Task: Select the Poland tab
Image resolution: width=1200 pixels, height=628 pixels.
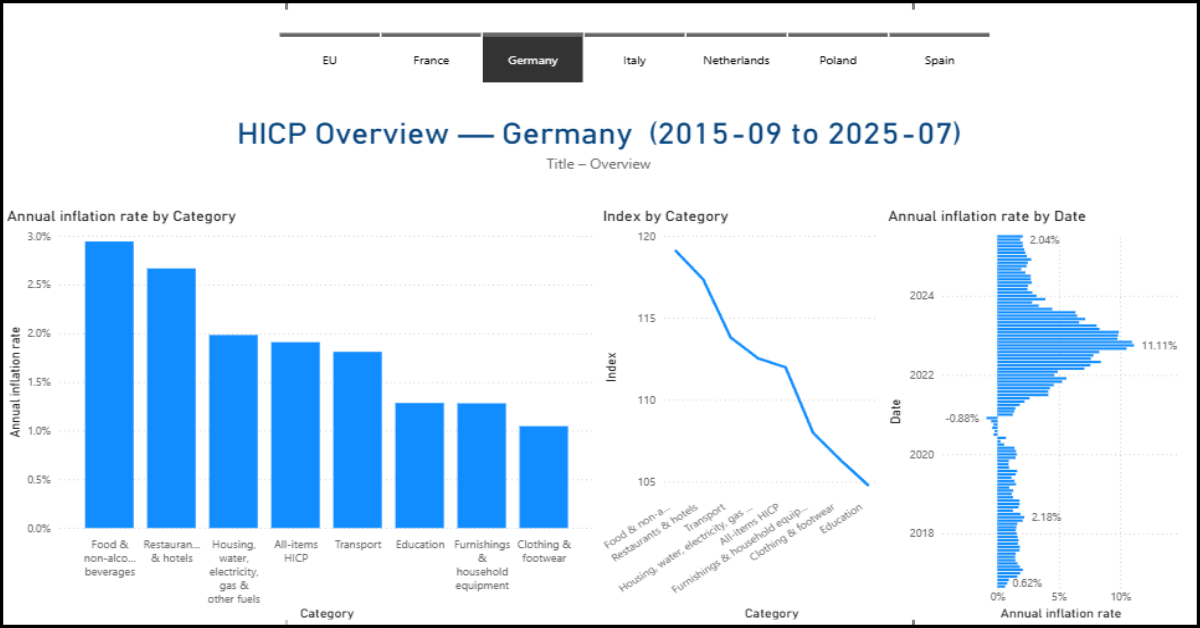Action: pos(838,59)
